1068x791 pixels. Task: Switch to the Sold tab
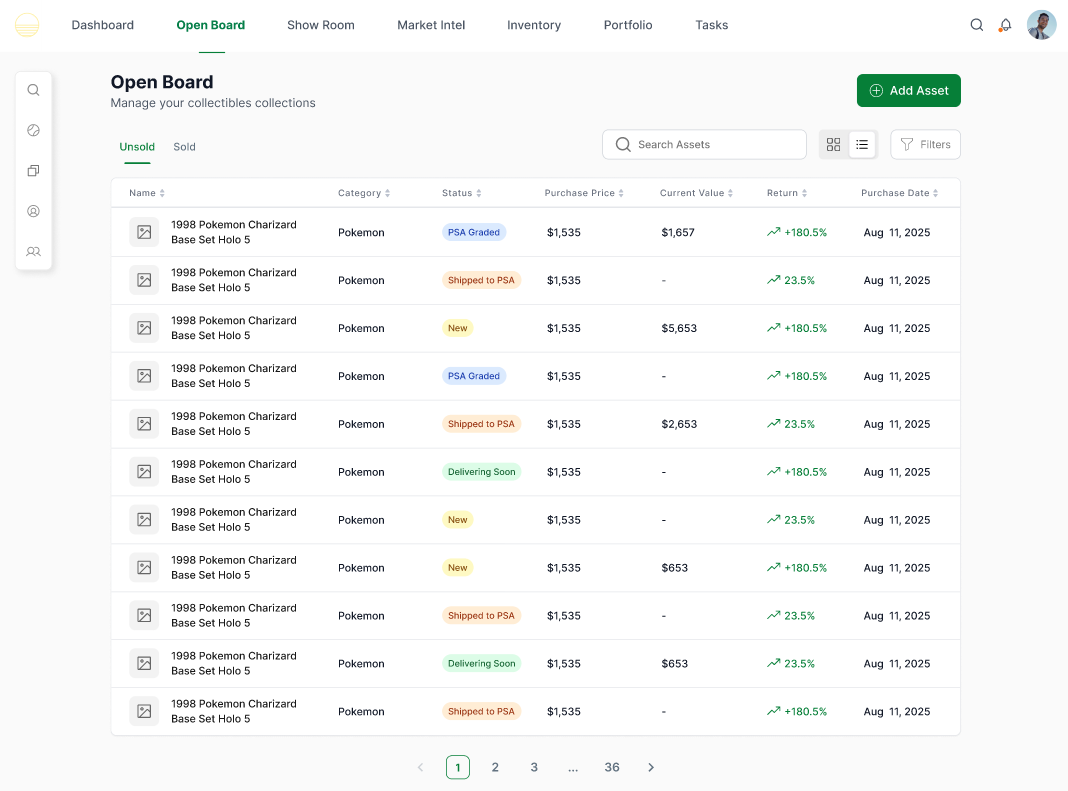[184, 146]
